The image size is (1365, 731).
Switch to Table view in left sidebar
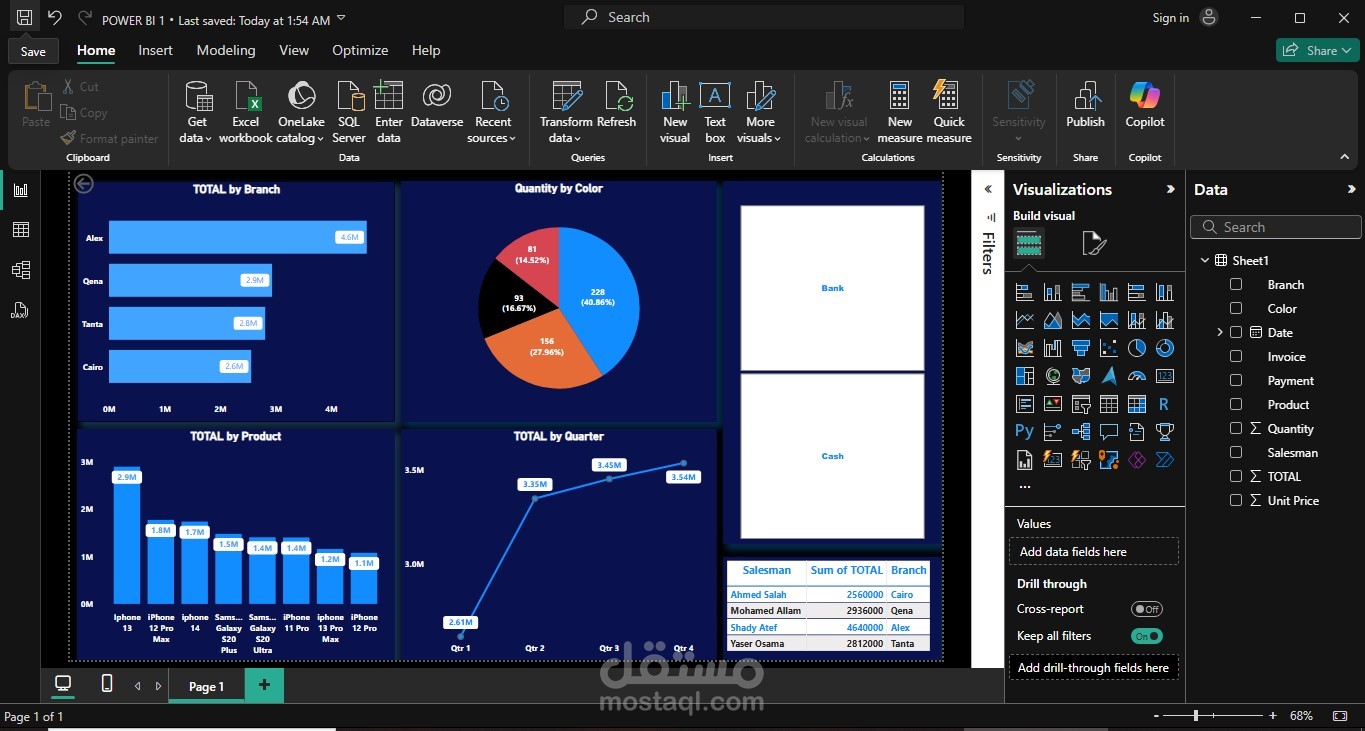click(20, 230)
